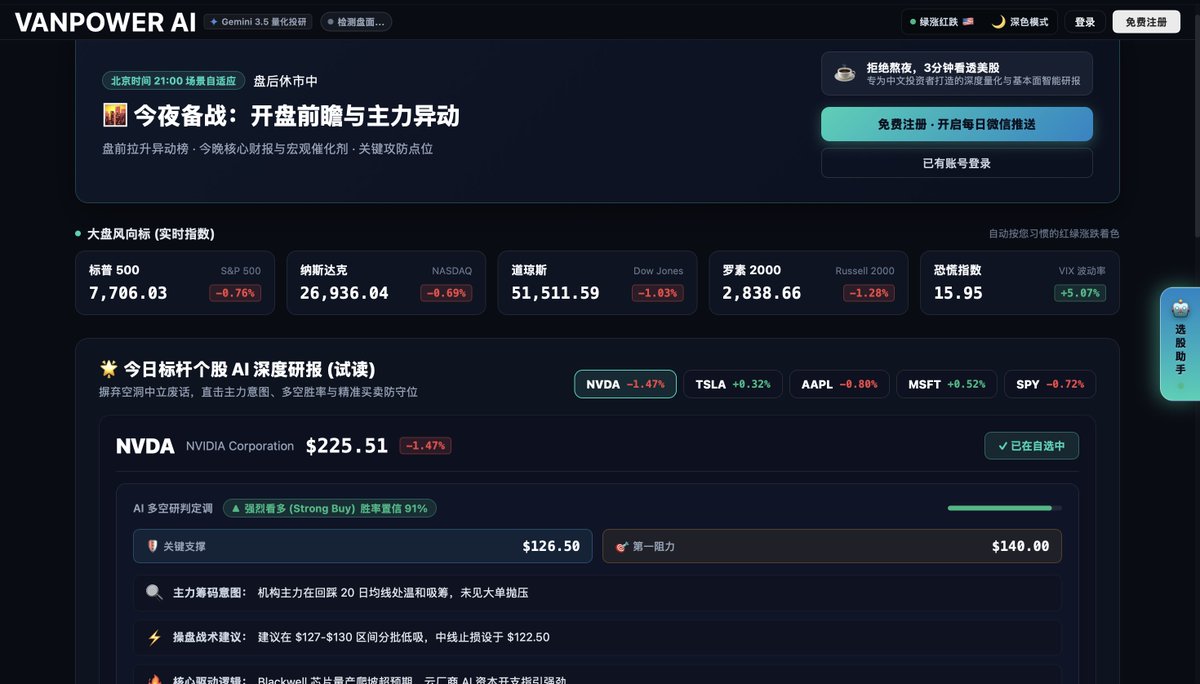
Task: Click the shield icon beside 关键支撑
Action: [x=152, y=546]
